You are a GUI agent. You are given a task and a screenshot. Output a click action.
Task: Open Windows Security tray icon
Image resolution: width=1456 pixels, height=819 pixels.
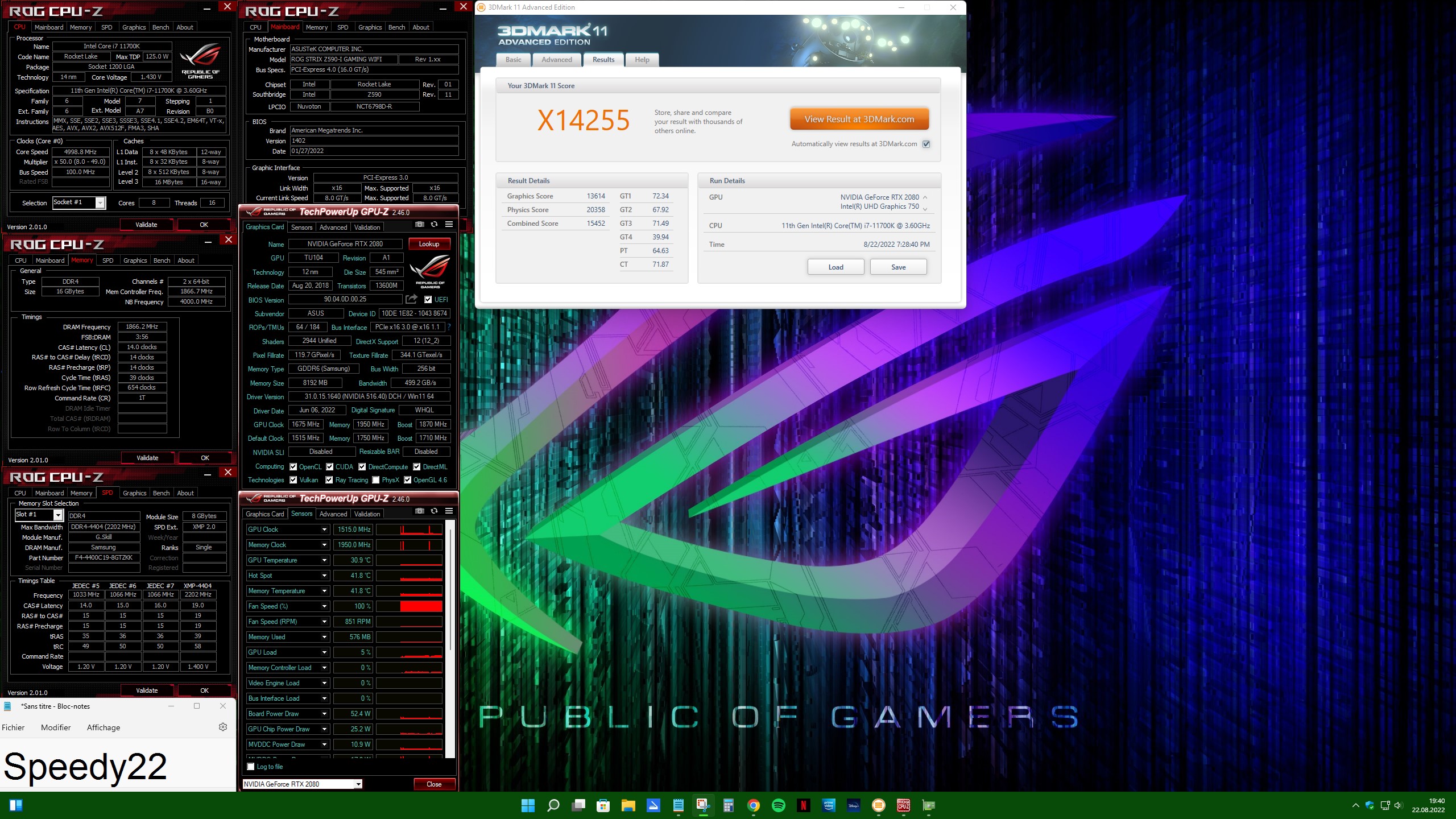click(1370, 805)
